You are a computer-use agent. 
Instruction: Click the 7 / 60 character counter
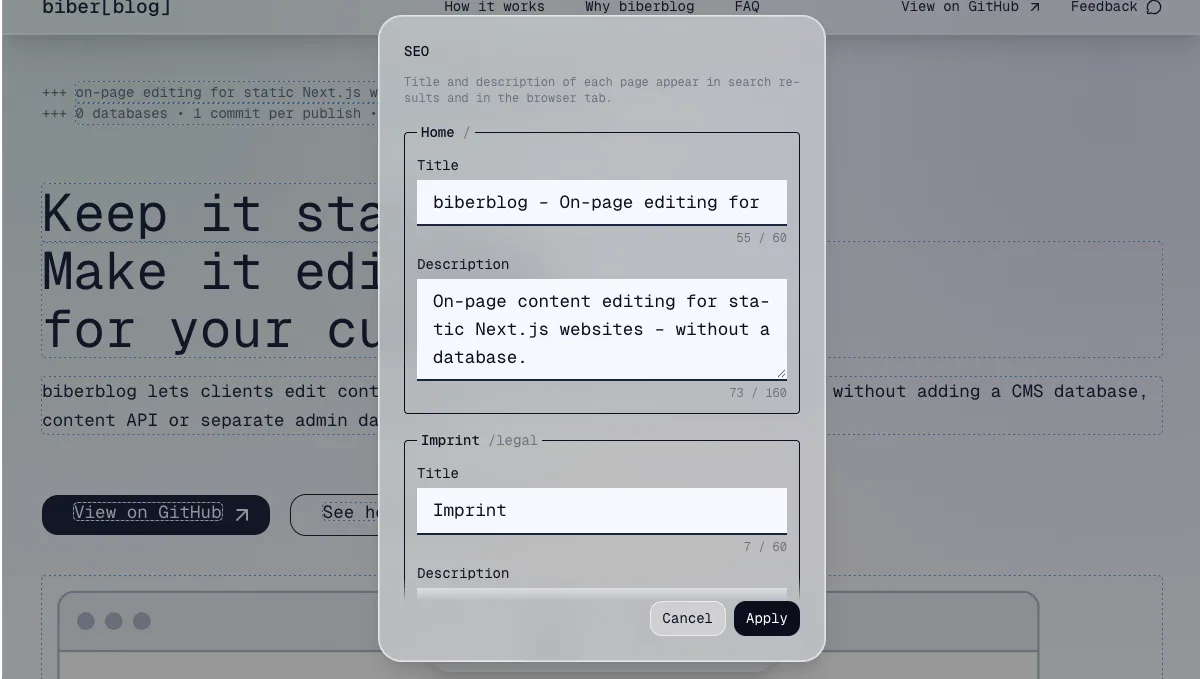pyautogui.click(x=765, y=547)
